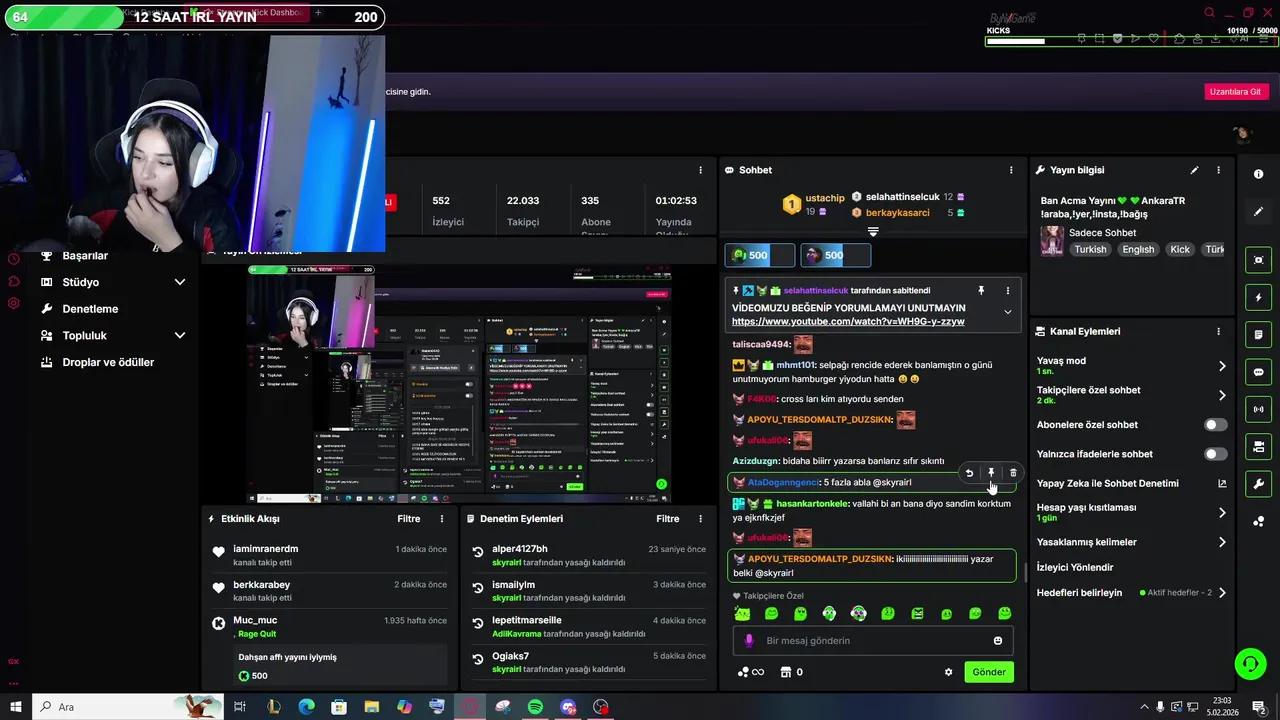This screenshot has width=1280, height=720.
Task: Reply to AtaDoganngenci's message with the arrow icon
Action: pos(969,473)
